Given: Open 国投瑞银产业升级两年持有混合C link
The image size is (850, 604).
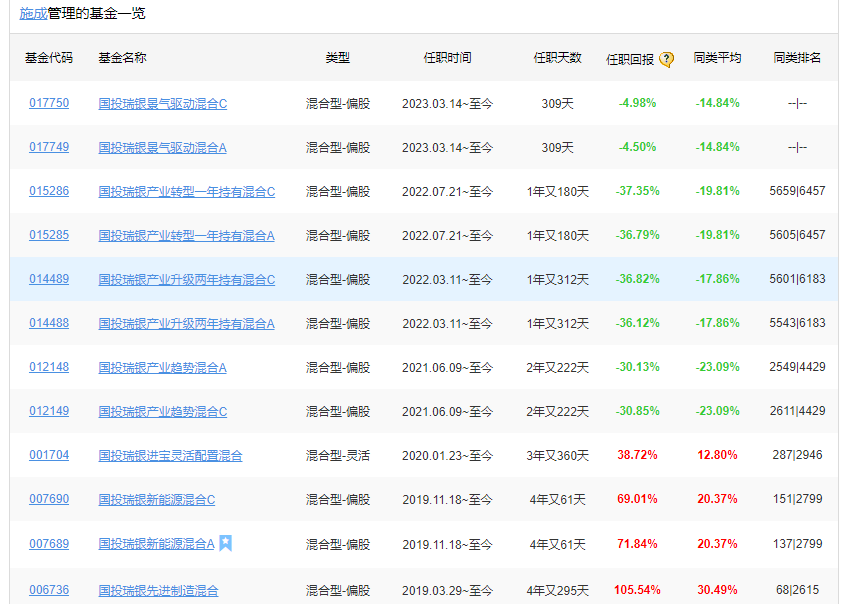Looking at the screenshot, I should pyautogui.click(x=186, y=279).
